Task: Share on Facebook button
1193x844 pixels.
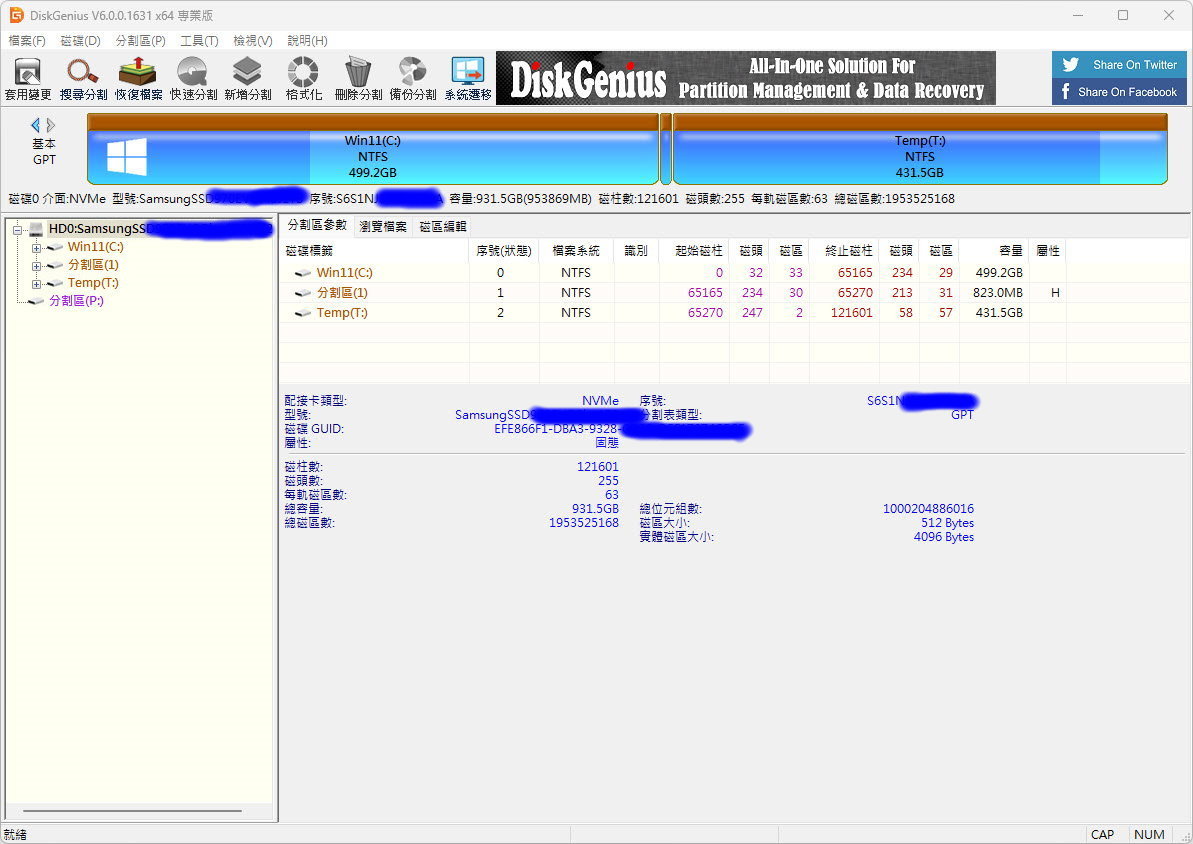Action: click(x=1118, y=92)
